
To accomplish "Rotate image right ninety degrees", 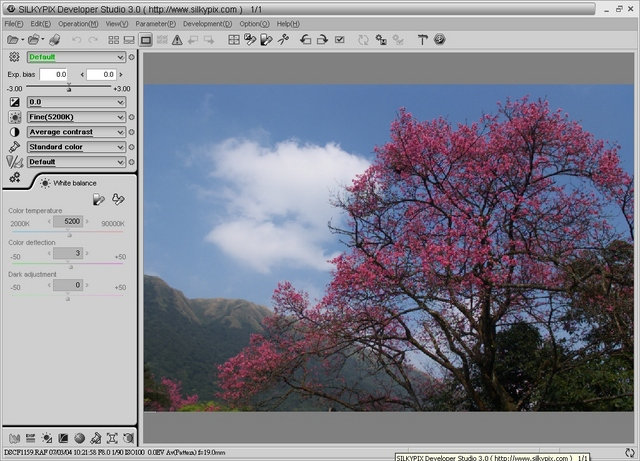I will pos(322,40).
